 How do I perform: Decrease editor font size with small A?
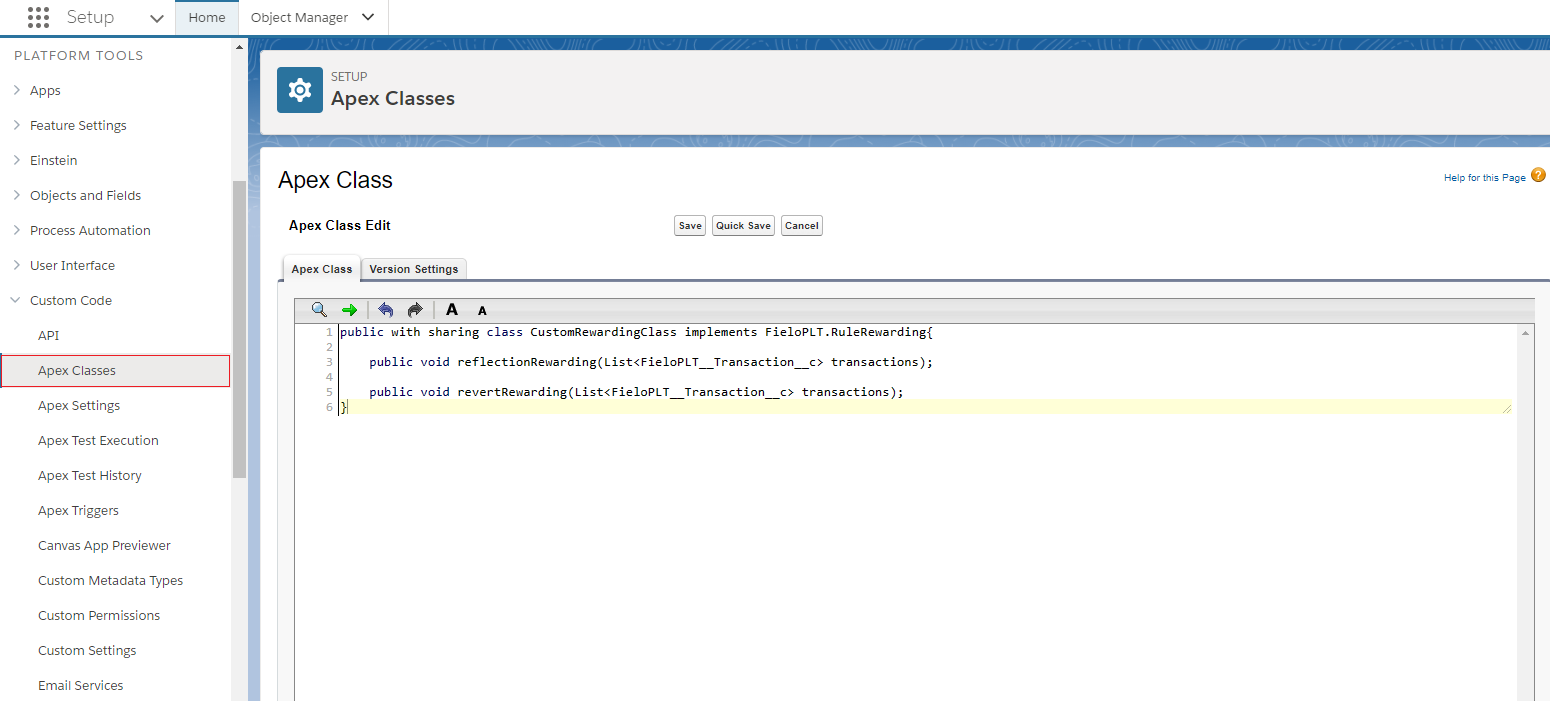pos(482,311)
